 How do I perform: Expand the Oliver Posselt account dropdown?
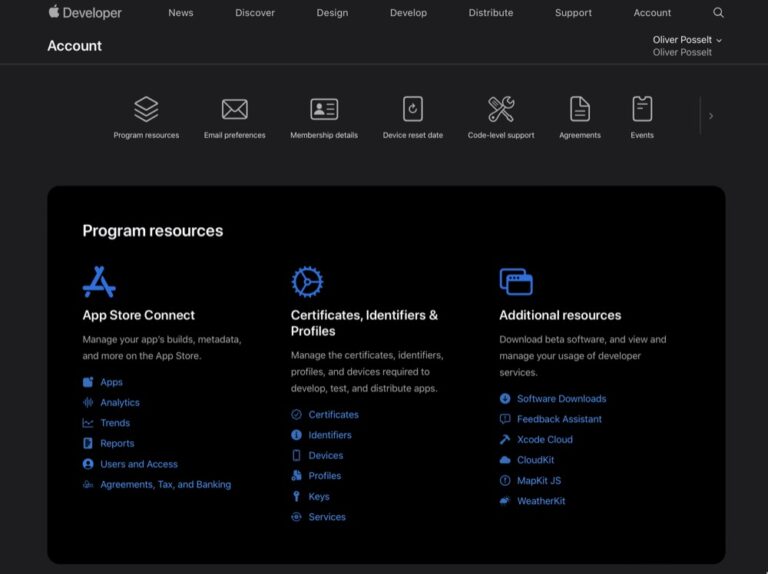(687, 40)
